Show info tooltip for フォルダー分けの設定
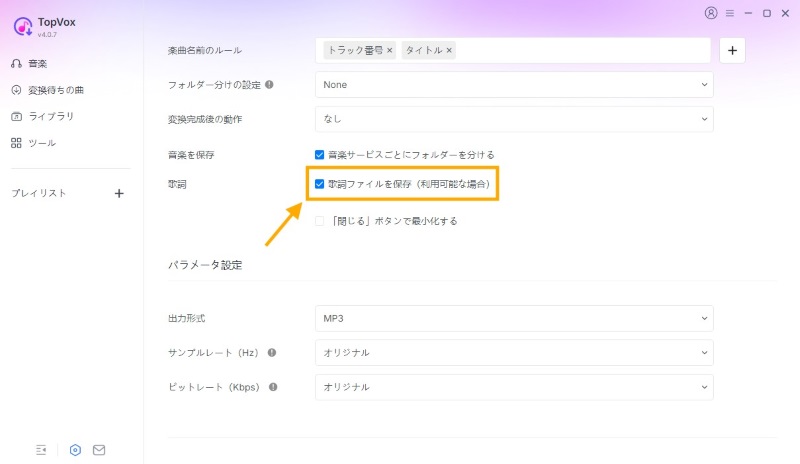The image size is (800, 464). tap(269, 85)
